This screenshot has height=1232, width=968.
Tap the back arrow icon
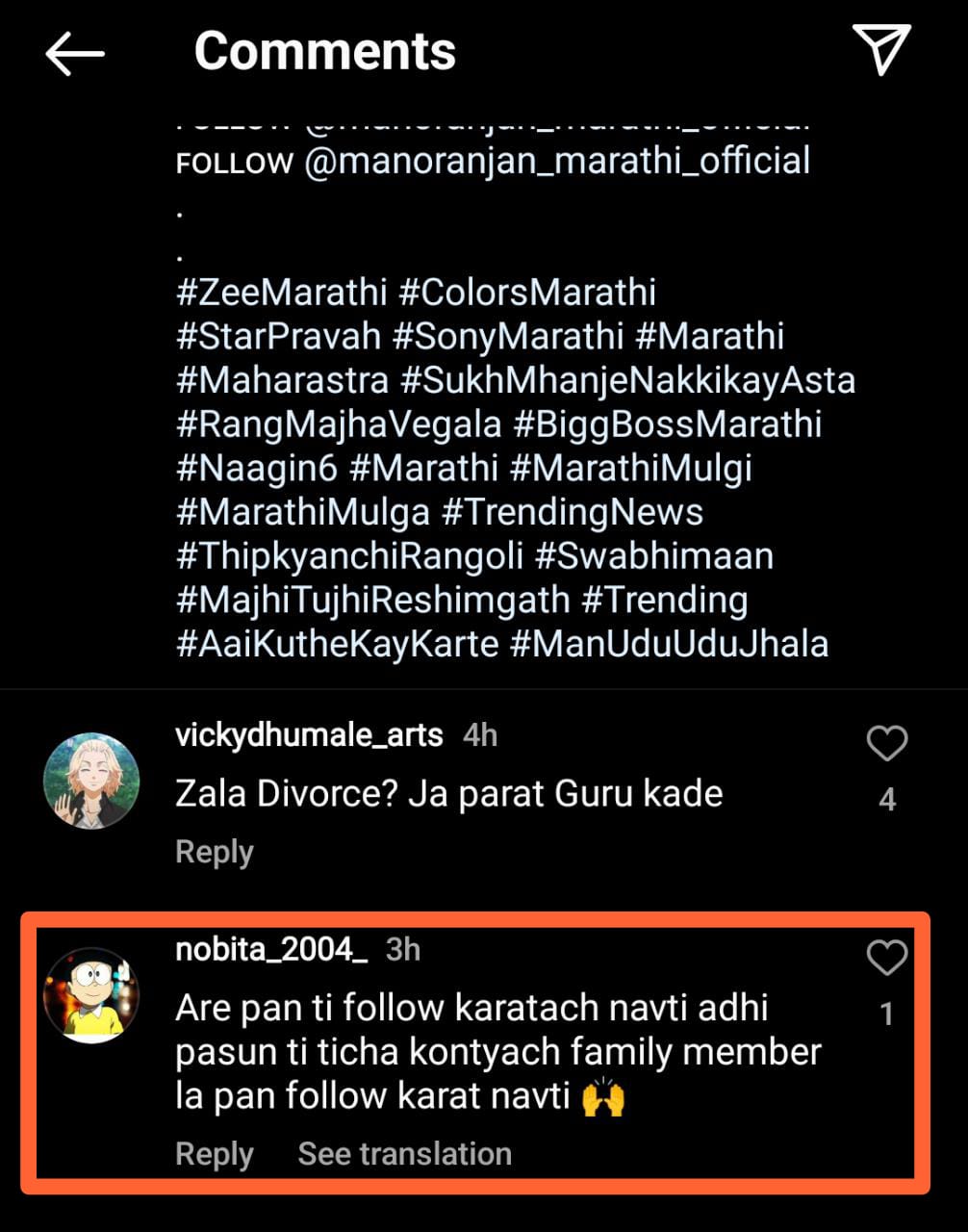75,52
